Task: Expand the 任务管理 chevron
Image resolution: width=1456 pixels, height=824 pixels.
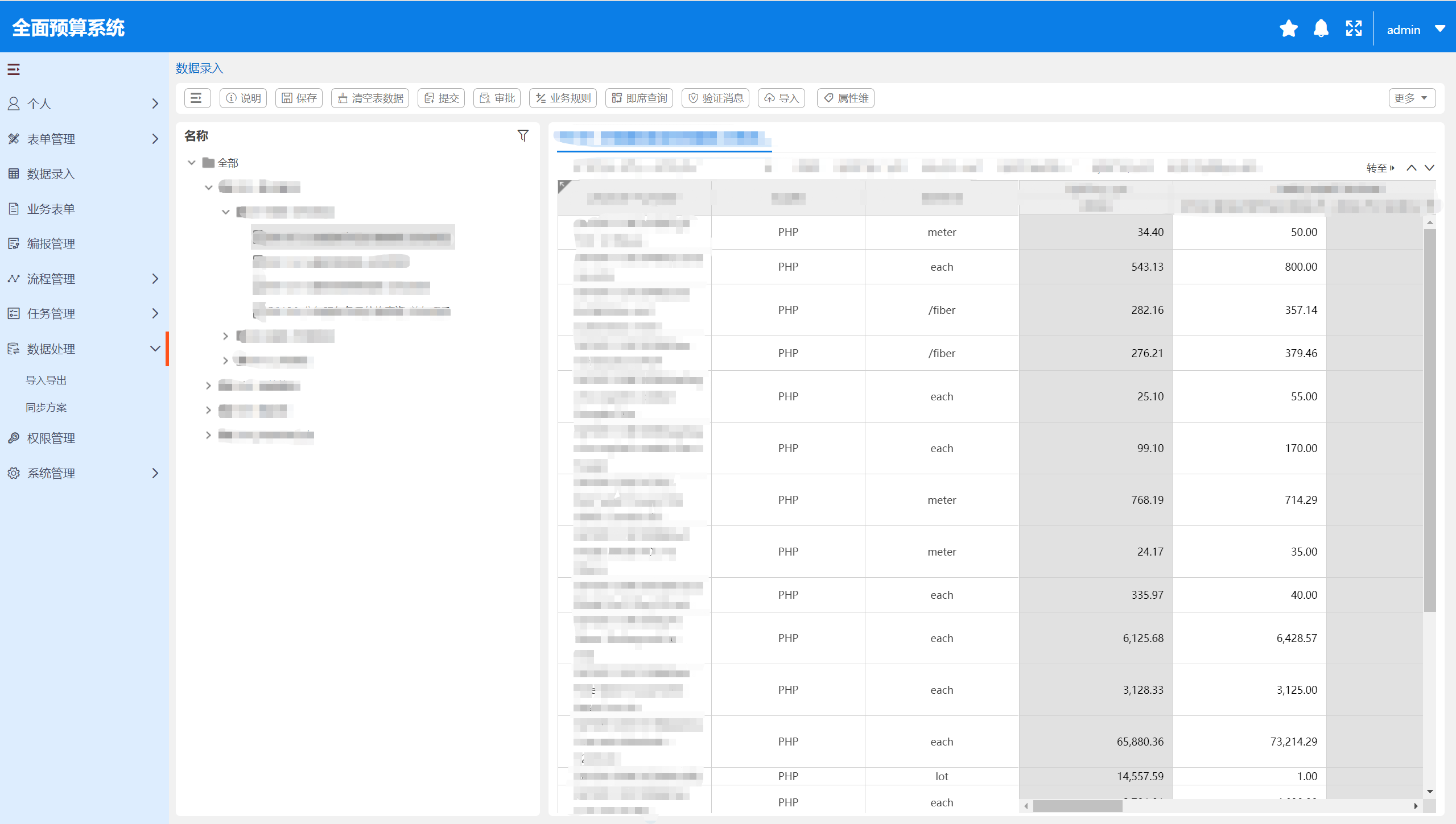Action: [155, 313]
